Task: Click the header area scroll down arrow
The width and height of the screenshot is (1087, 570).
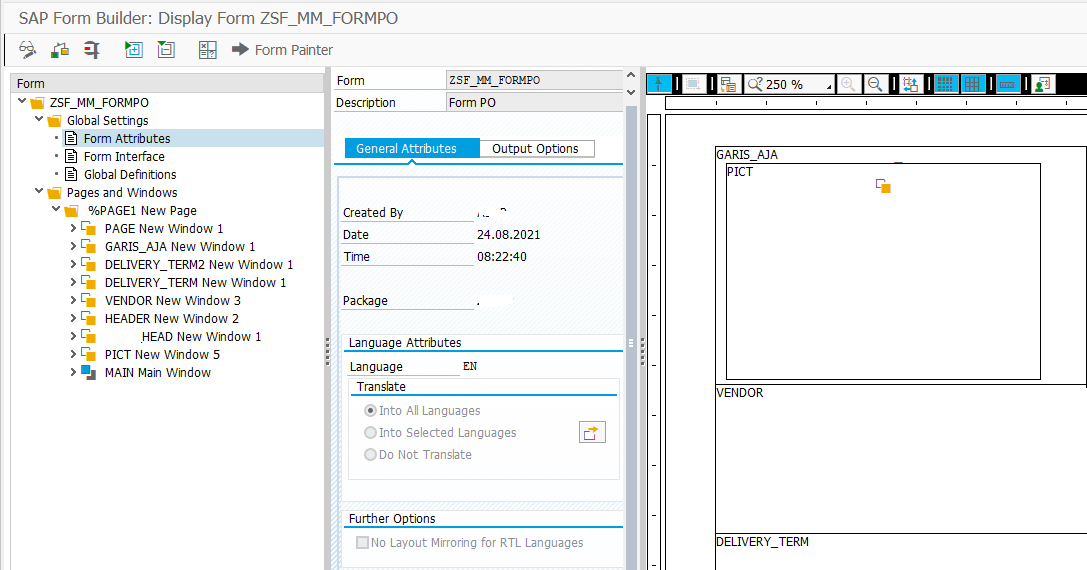Action: click(x=631, y=92)
